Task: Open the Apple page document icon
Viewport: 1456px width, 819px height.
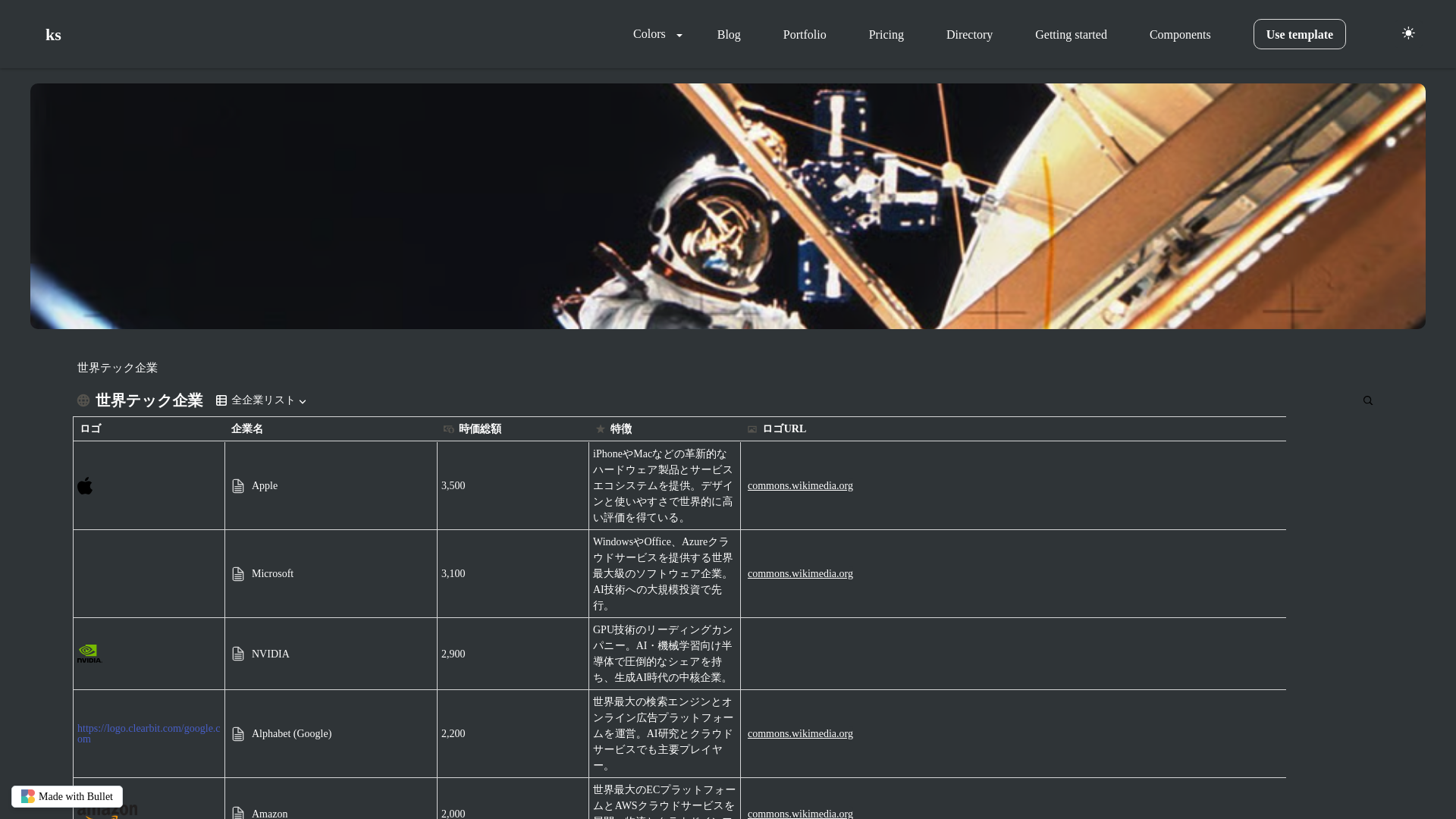Action: pyautogui.click(x=238, y=486)
